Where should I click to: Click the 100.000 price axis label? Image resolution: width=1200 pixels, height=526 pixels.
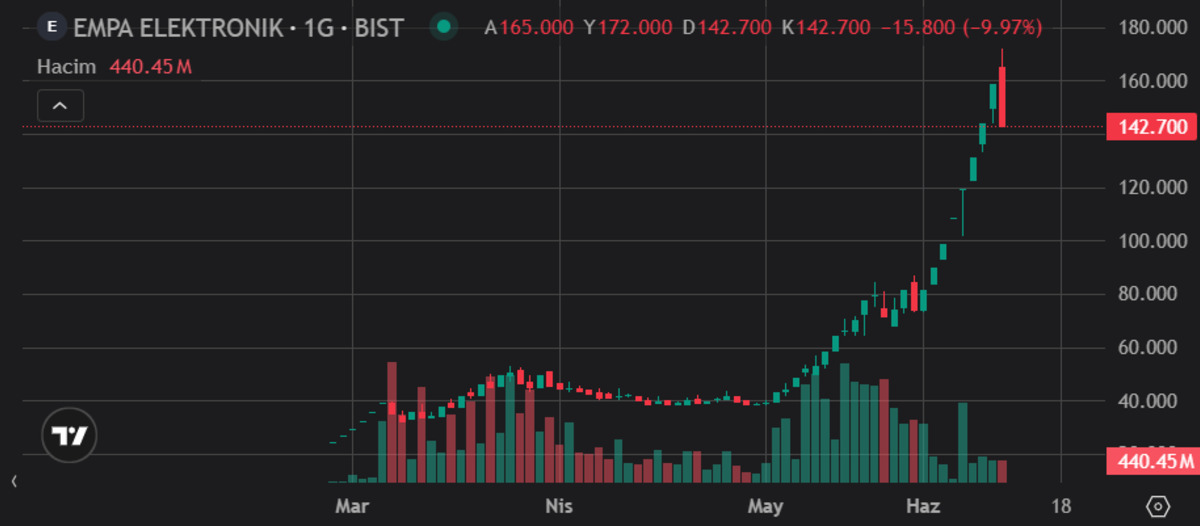[x=1152, y=241]
